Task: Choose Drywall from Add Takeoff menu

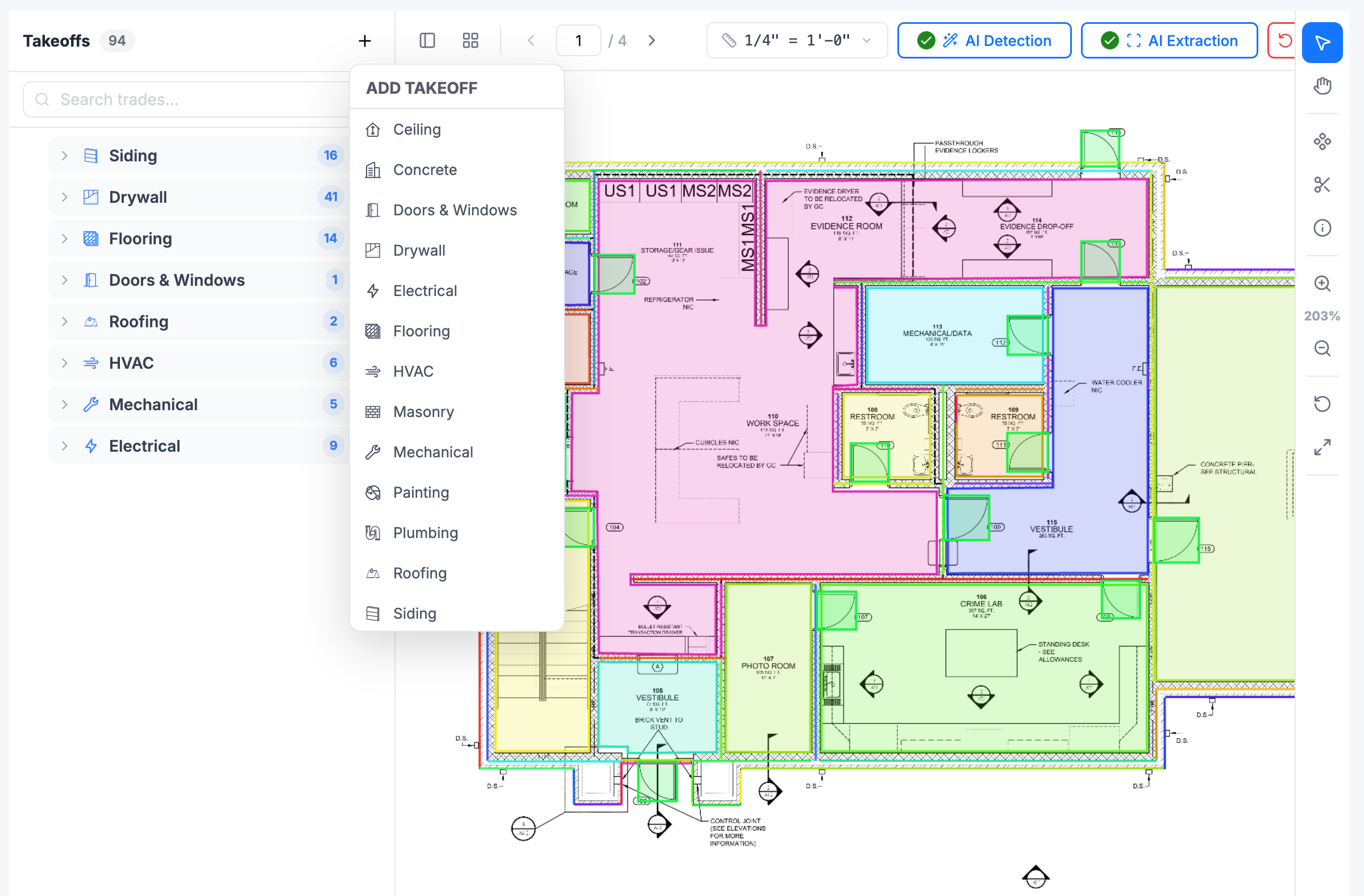Action: pyautogui.click(x=457, y=251)
